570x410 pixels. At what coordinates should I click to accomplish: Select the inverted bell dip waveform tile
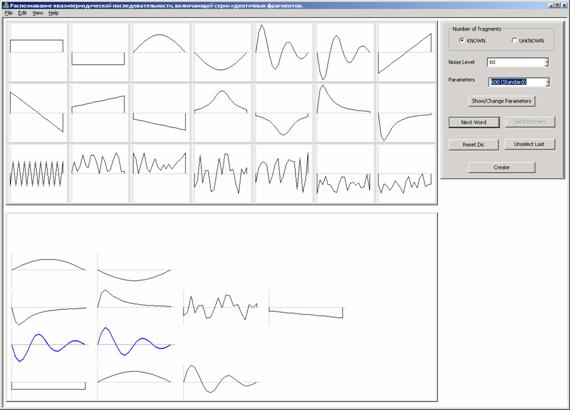[282, 113]
